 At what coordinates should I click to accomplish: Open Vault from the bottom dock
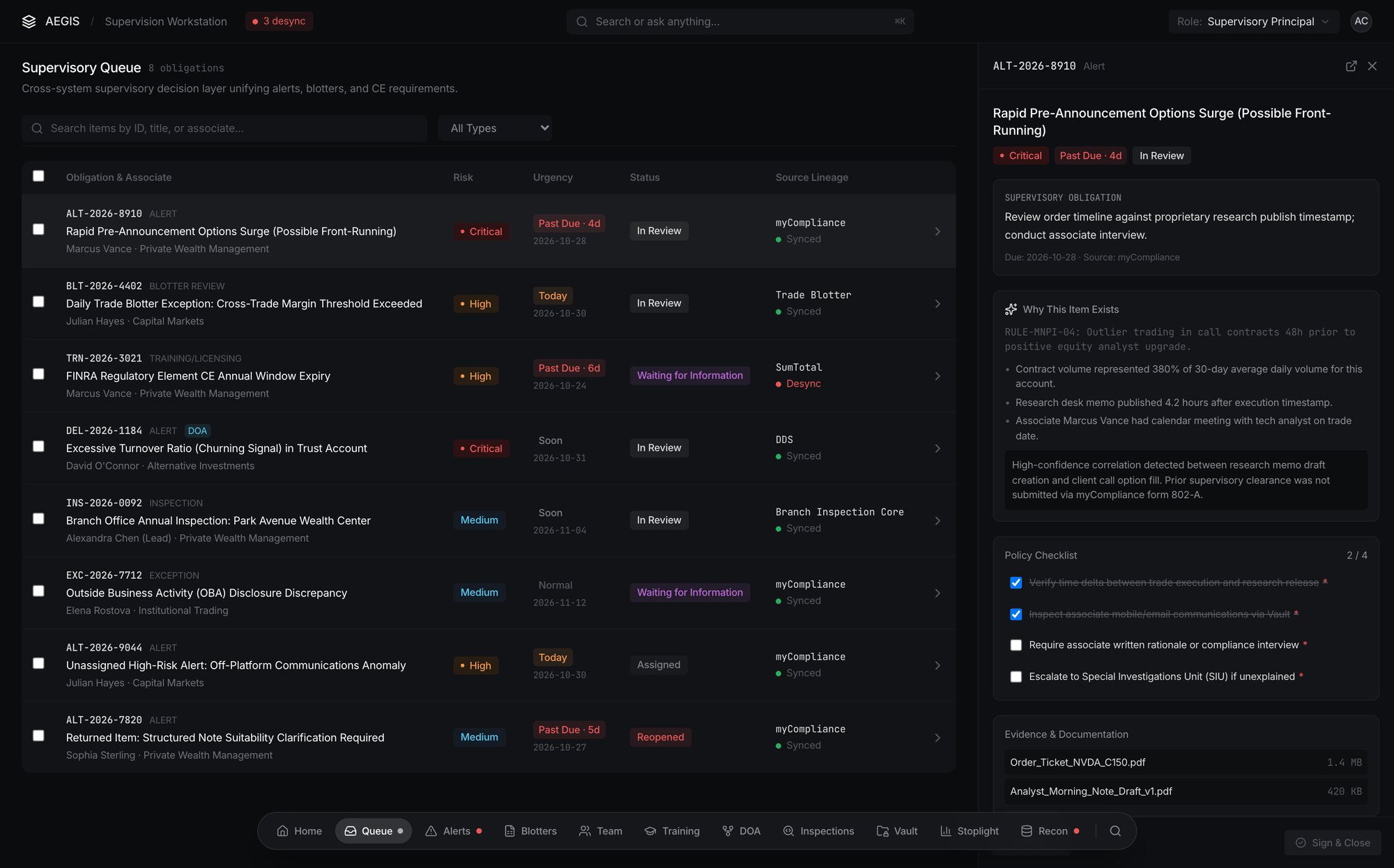[x=897, y=831]
